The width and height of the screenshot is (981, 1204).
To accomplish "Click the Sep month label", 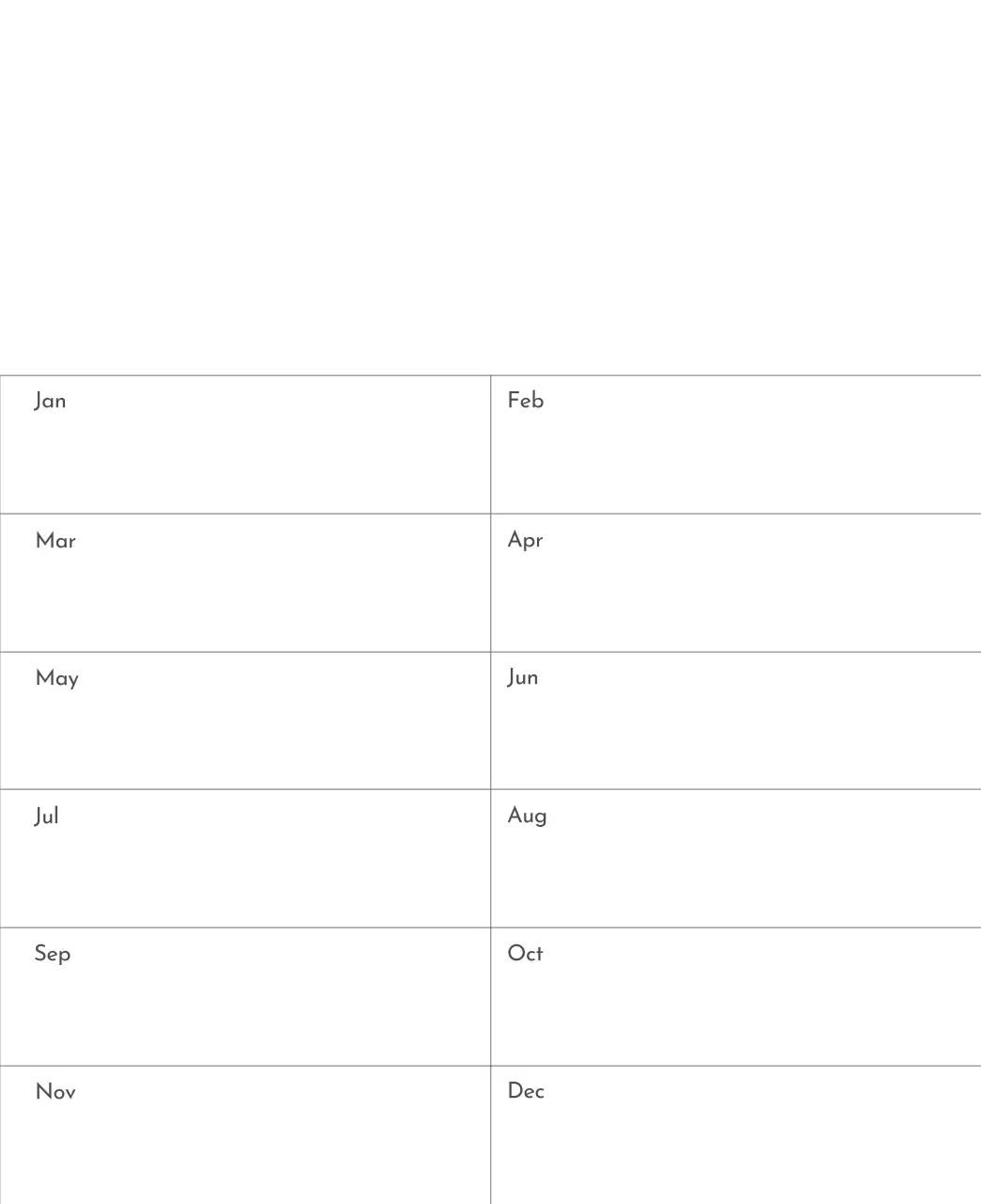I will click(53, 954).
